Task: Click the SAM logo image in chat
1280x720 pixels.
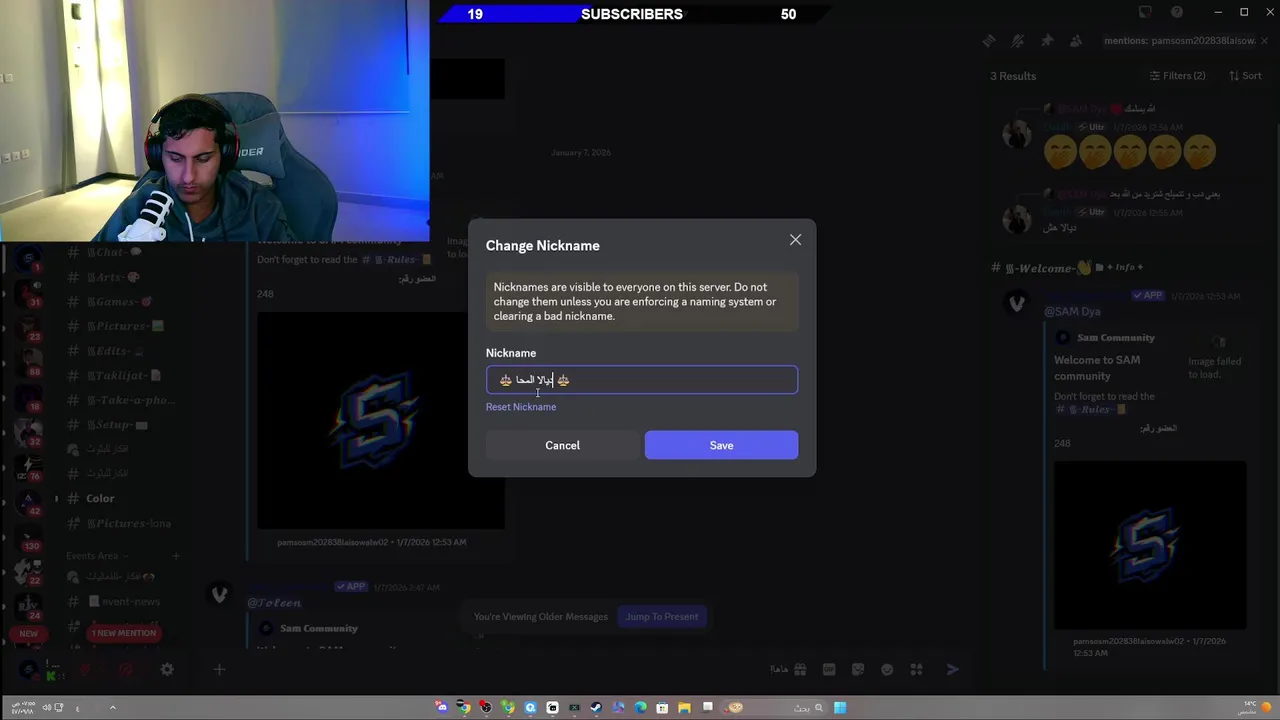Action: pyautogui.click(x=380, y=420)
